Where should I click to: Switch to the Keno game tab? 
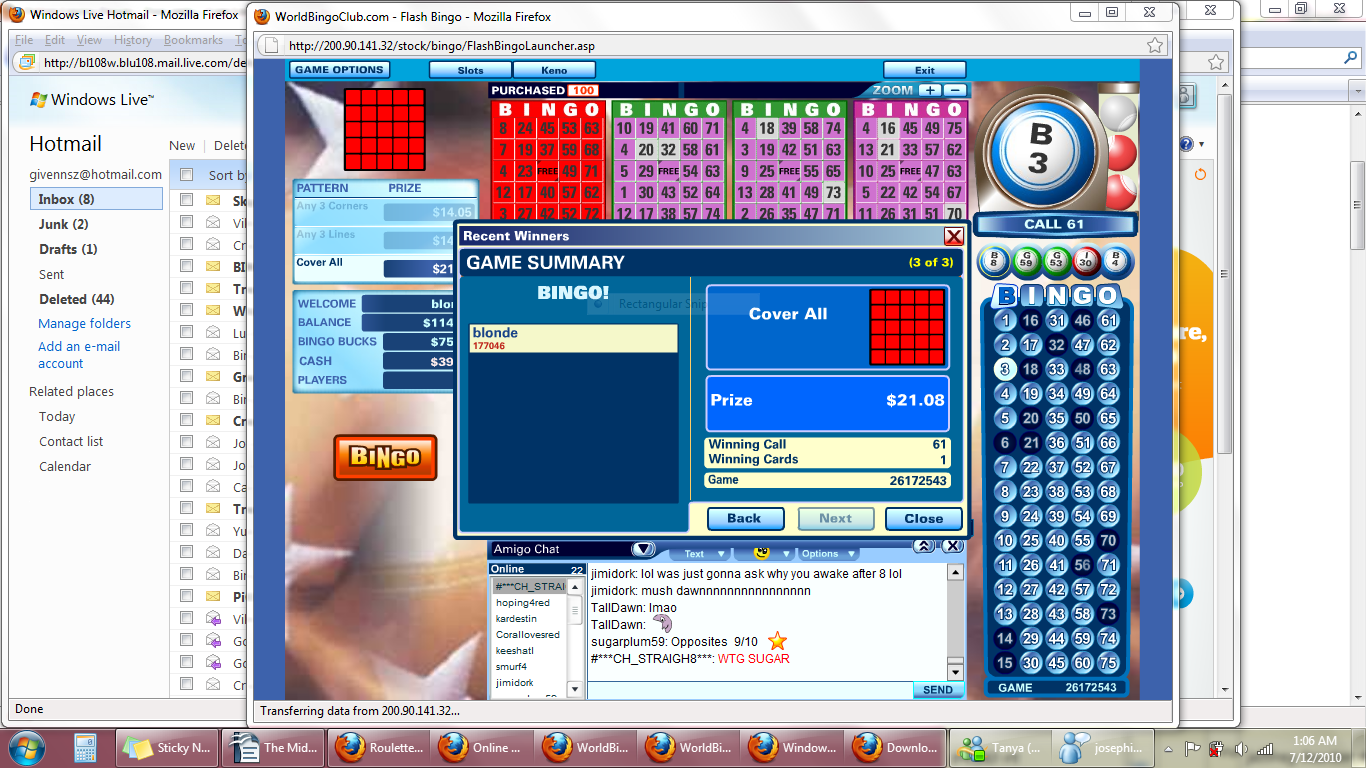554,70
